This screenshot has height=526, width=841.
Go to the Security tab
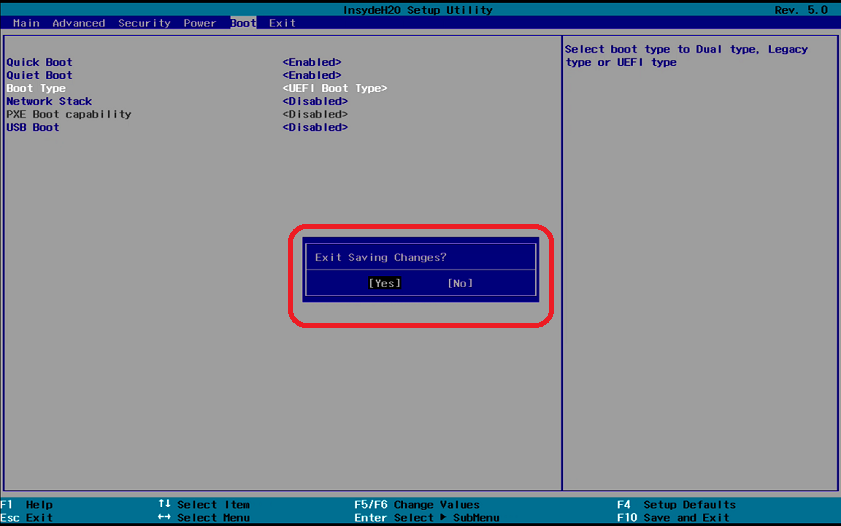click(144, 23)
